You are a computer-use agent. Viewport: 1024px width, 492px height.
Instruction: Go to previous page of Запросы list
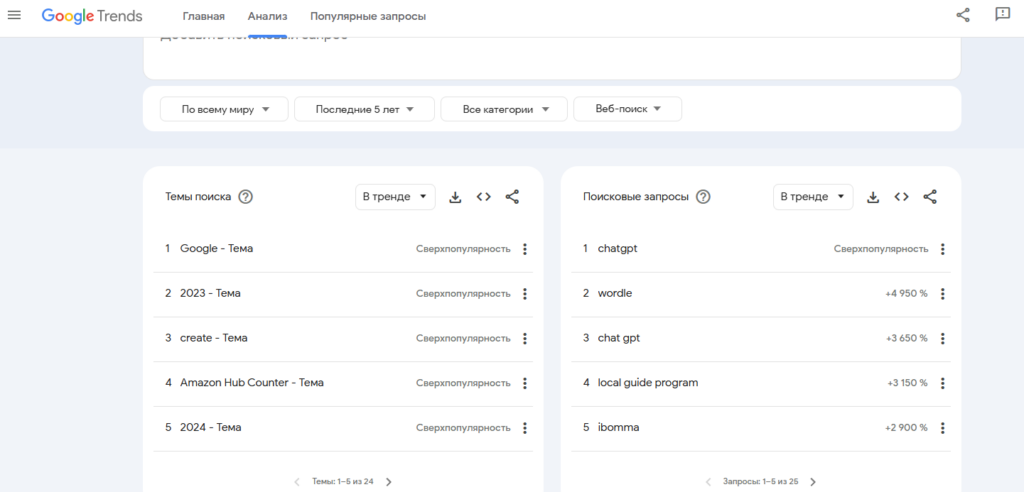click(708, 482)
